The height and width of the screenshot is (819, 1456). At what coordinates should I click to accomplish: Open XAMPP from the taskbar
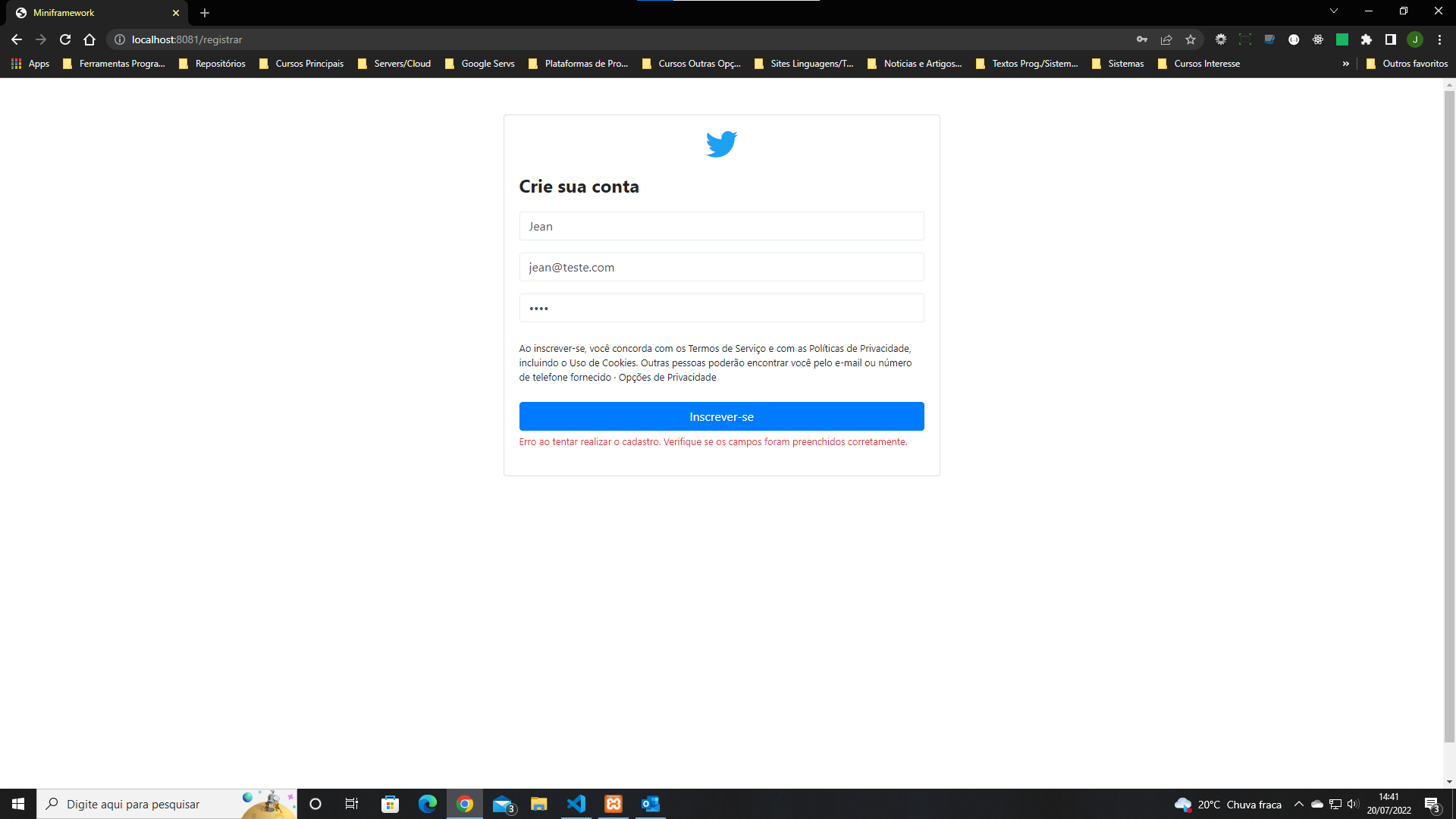[613, 804]
